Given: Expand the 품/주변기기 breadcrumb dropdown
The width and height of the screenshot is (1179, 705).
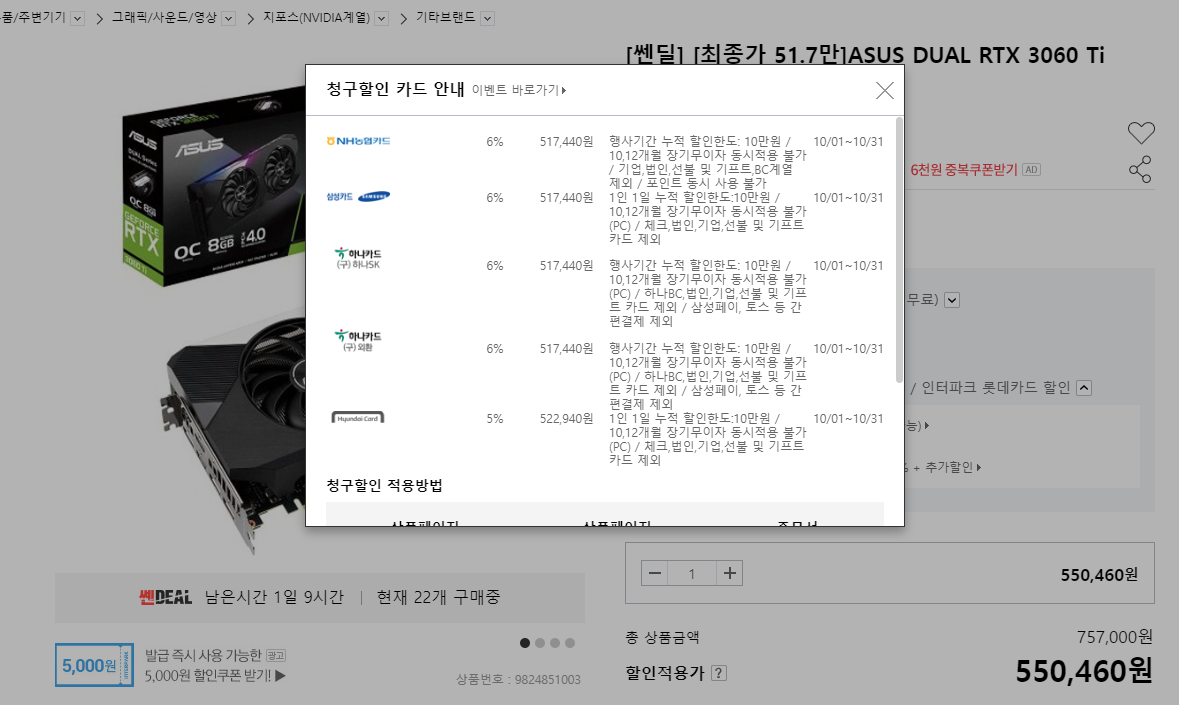Looking at the screenshot, I should coord(77,19).
